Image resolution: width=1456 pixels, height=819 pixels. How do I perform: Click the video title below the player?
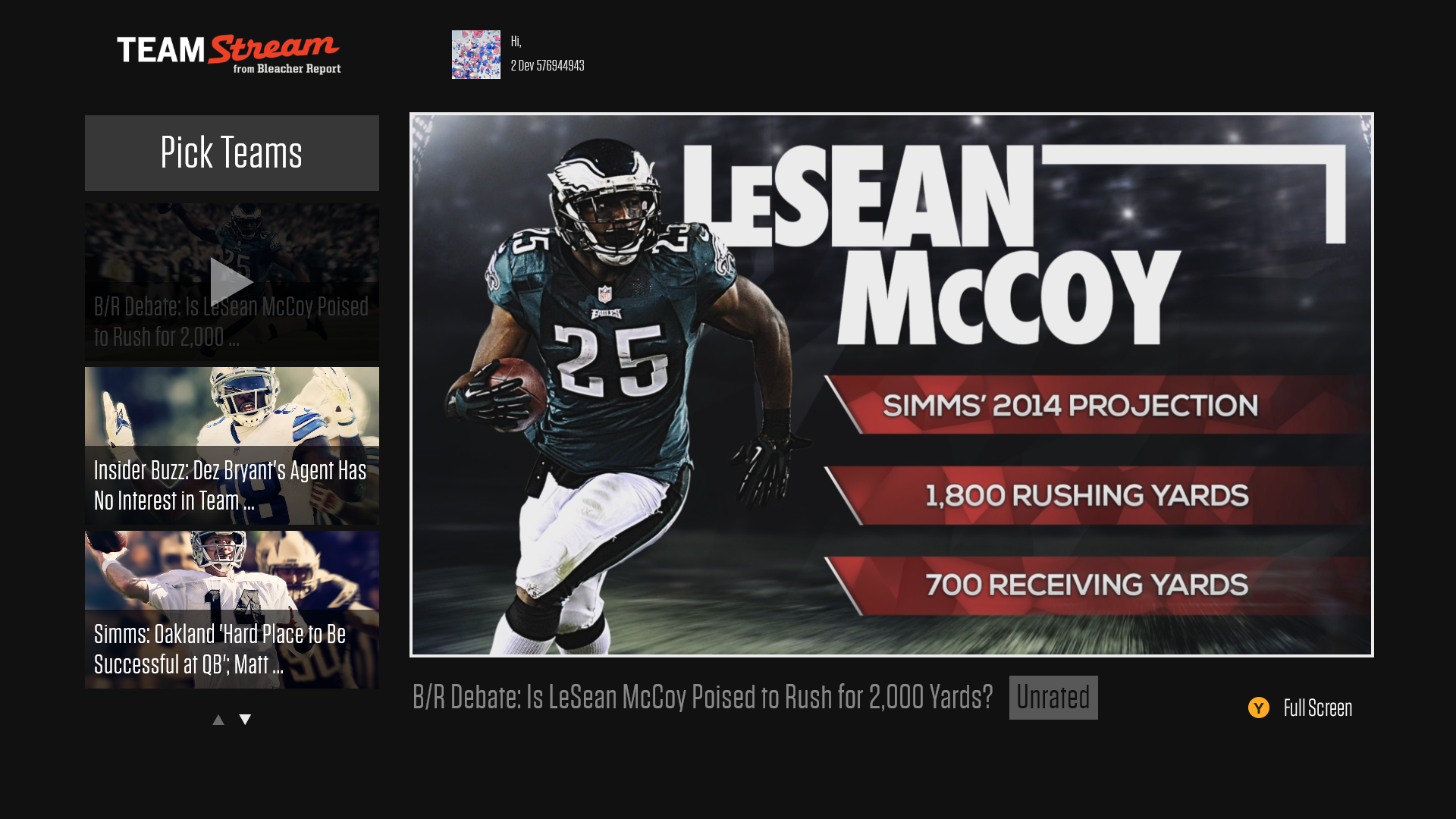tap(702, 698)
